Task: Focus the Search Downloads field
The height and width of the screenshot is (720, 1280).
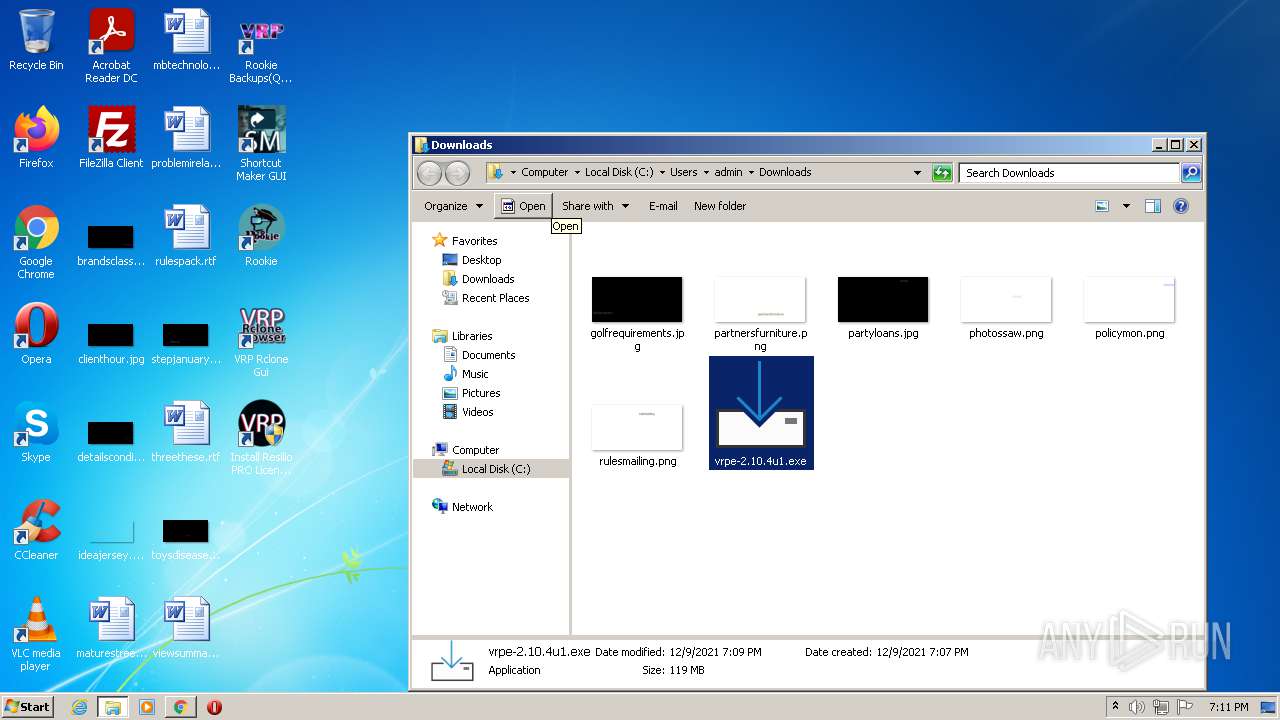Action: pos(1069,173)
